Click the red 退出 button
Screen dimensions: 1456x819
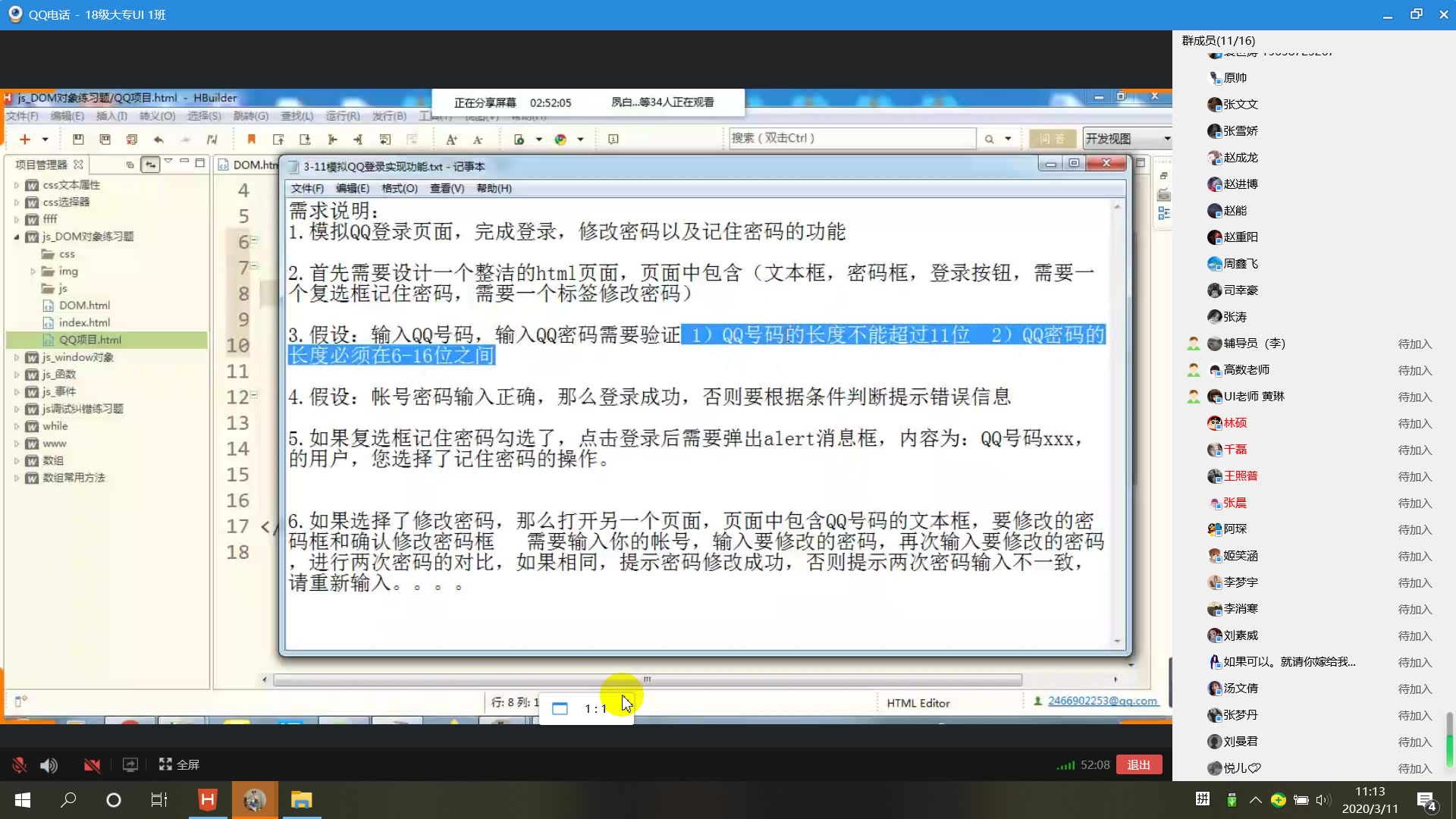tap(1138, 765)
